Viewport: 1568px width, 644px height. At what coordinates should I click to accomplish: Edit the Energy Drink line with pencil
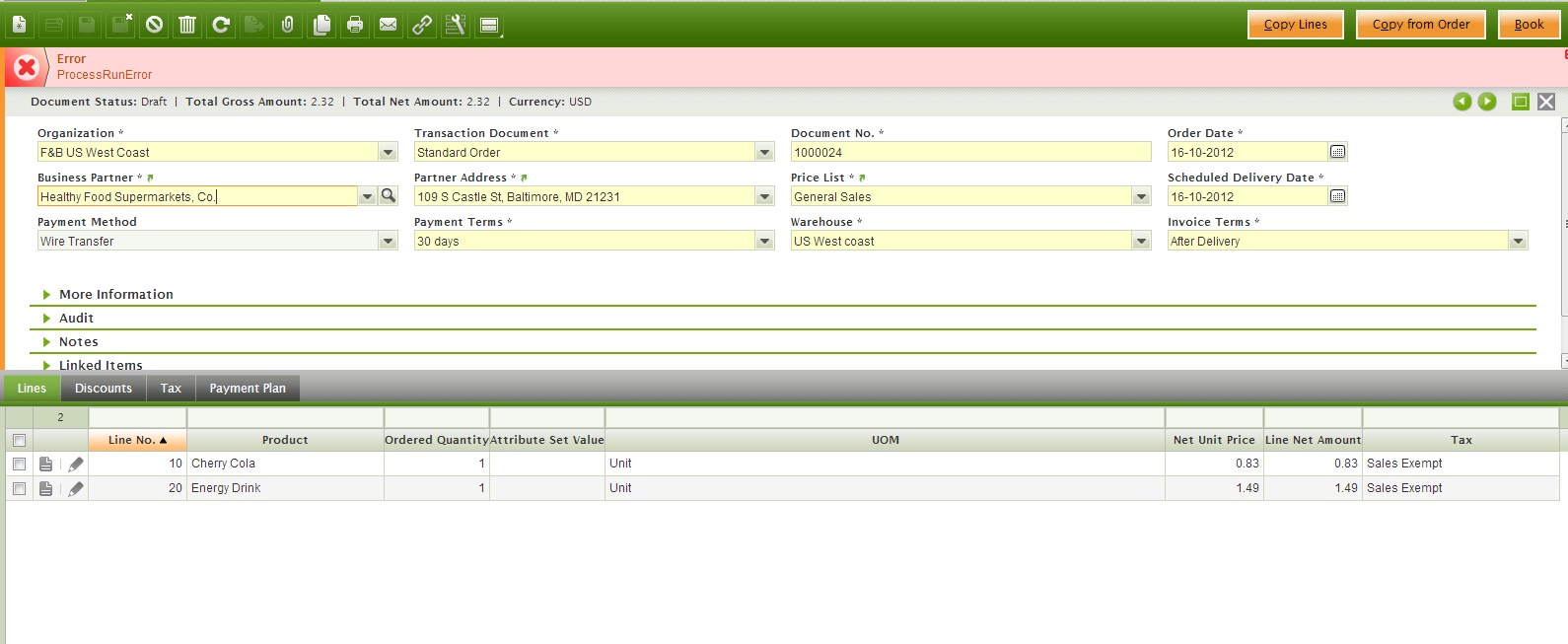click(x=76, y=488)
